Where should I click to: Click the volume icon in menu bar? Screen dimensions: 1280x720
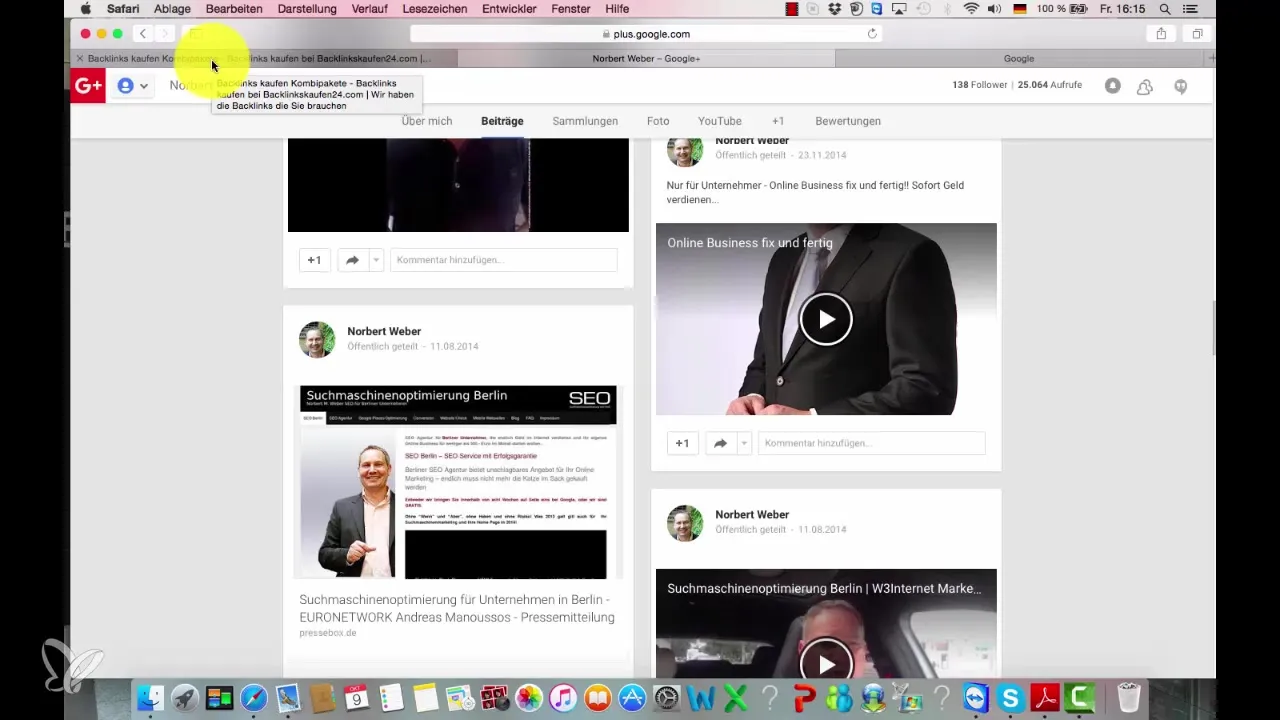click(995, 9)
